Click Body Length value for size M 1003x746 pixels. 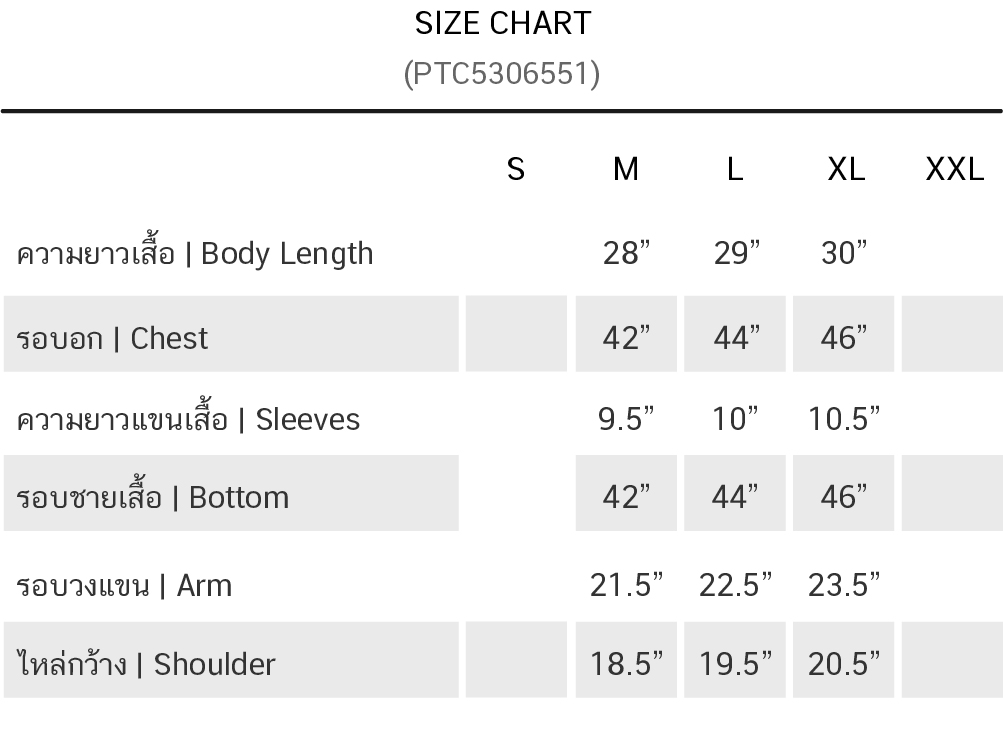[626, 254]
